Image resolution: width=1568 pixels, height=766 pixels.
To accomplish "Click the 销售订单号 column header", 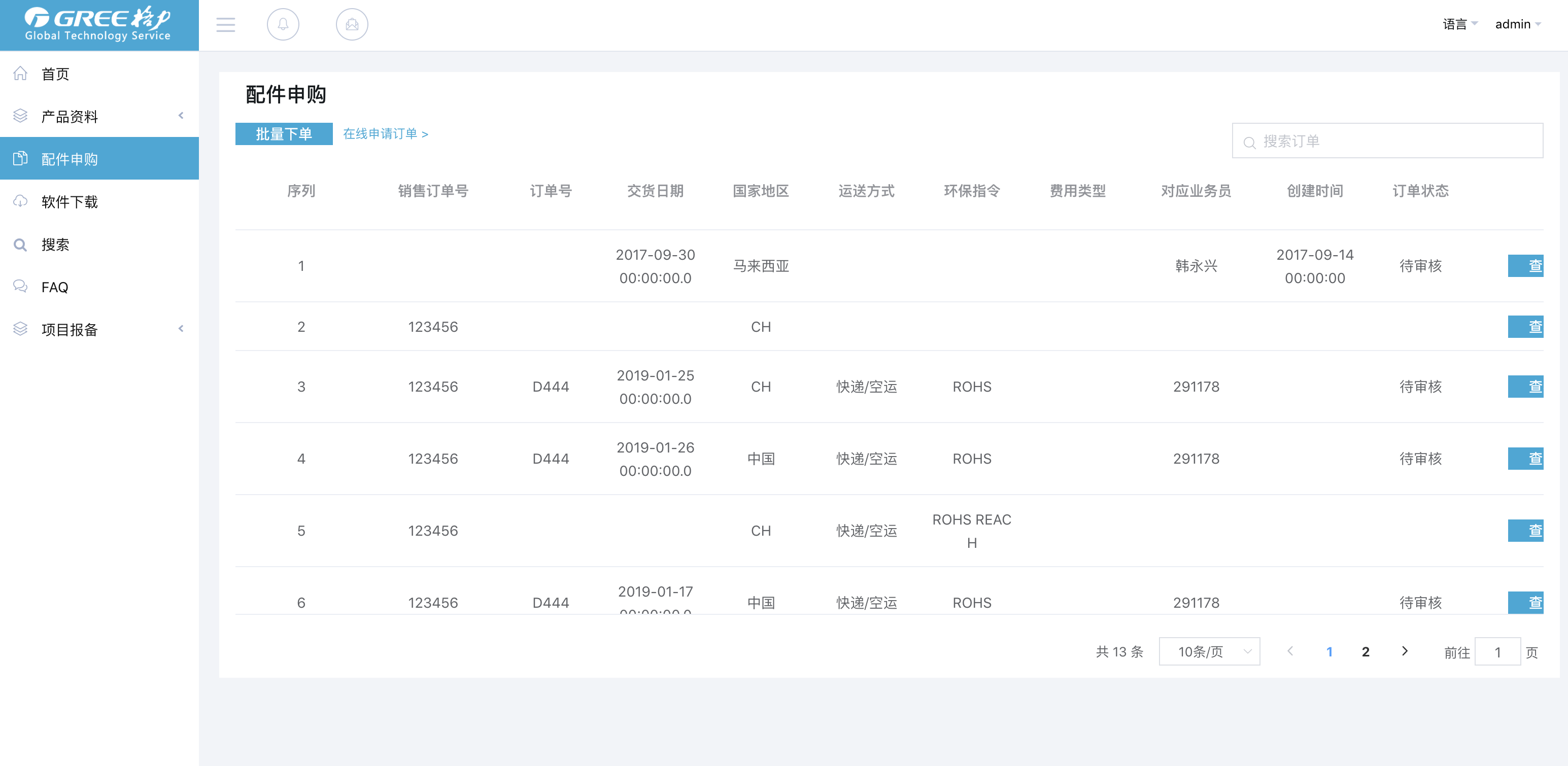I will (x=433, y=191).
